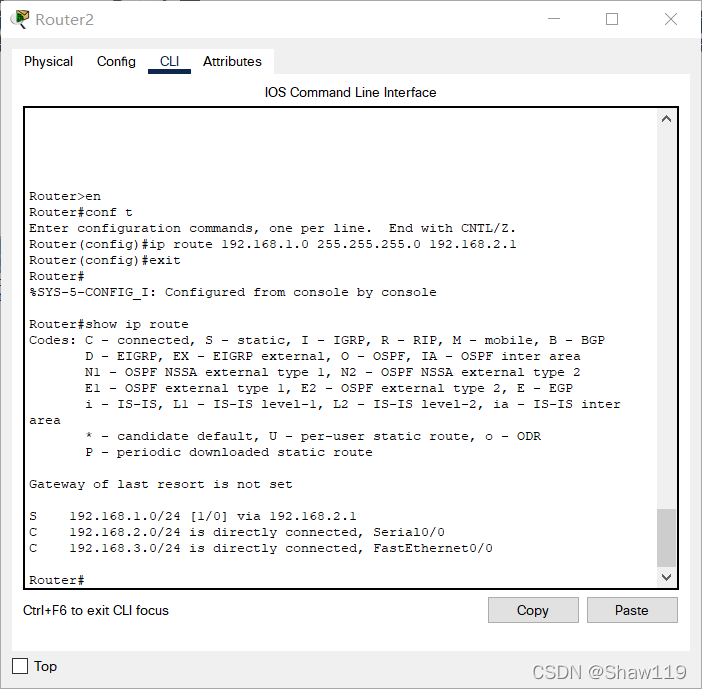Click the static route 192.168.1.0/24 entry
Screen dimensions: 702x689
(x=193, y=516)
